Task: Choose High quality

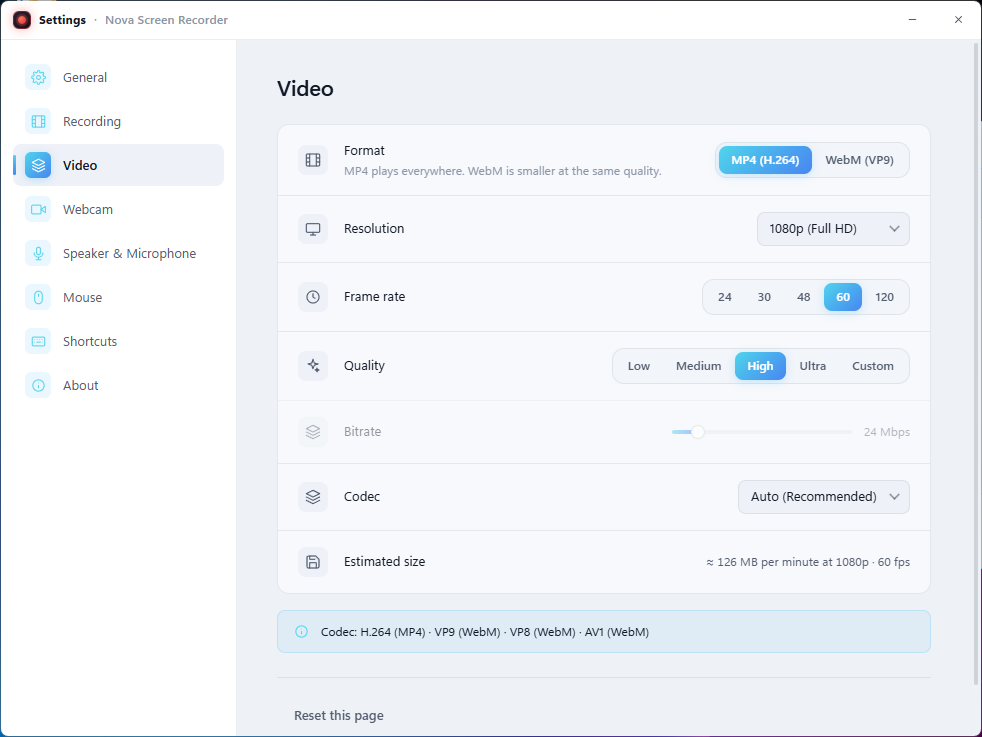Action: (x=760, y=366)
